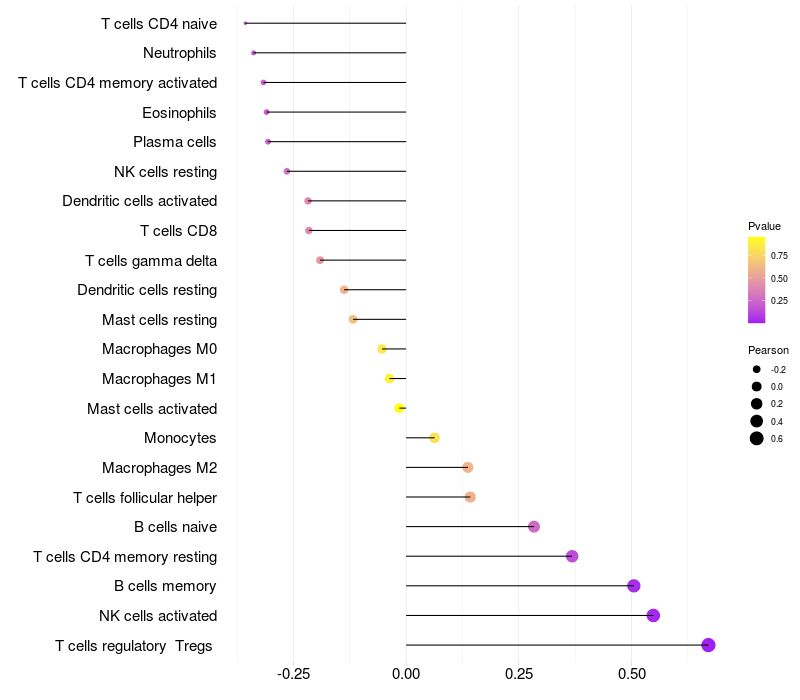Click the Pearson 0.6 size legend dot
The image size is (800, 700).
[757, 438]
